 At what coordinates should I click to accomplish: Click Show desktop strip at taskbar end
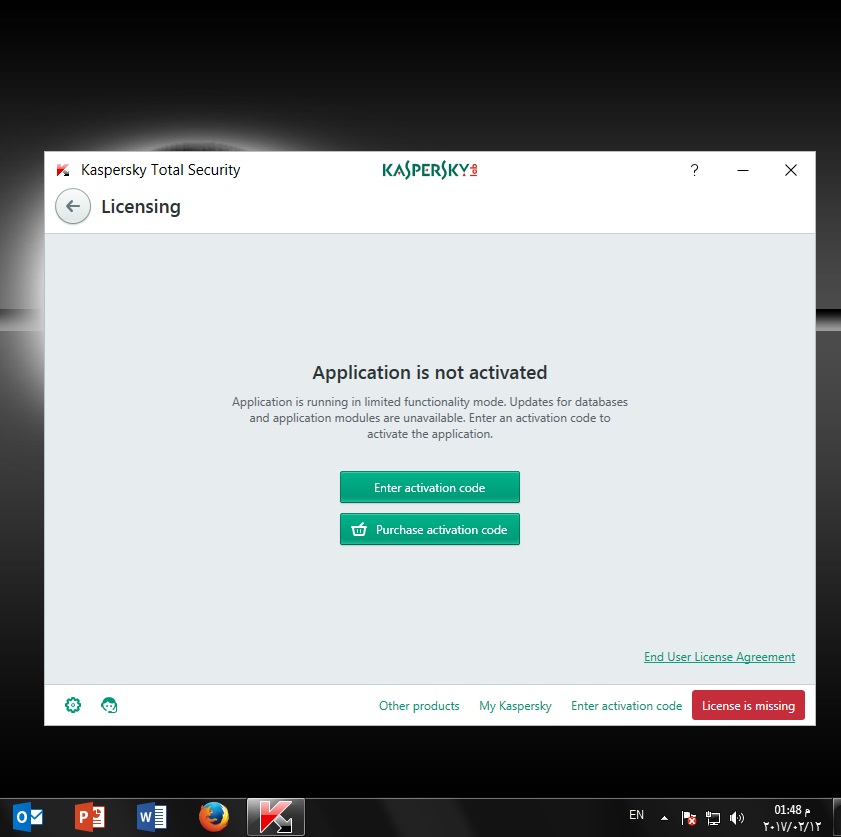tap(837, 817)
